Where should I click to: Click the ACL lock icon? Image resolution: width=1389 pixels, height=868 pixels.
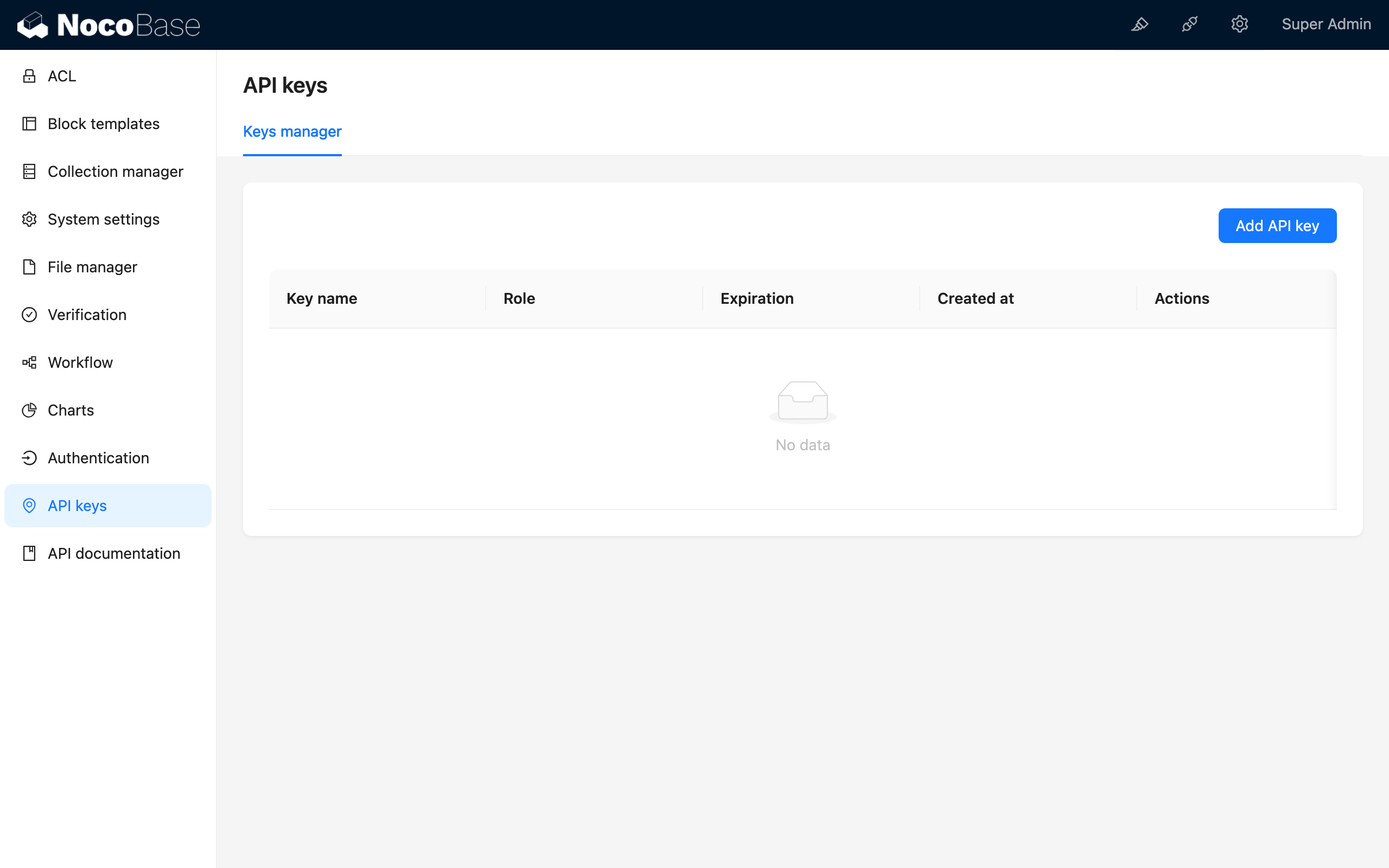pos(29,76)
